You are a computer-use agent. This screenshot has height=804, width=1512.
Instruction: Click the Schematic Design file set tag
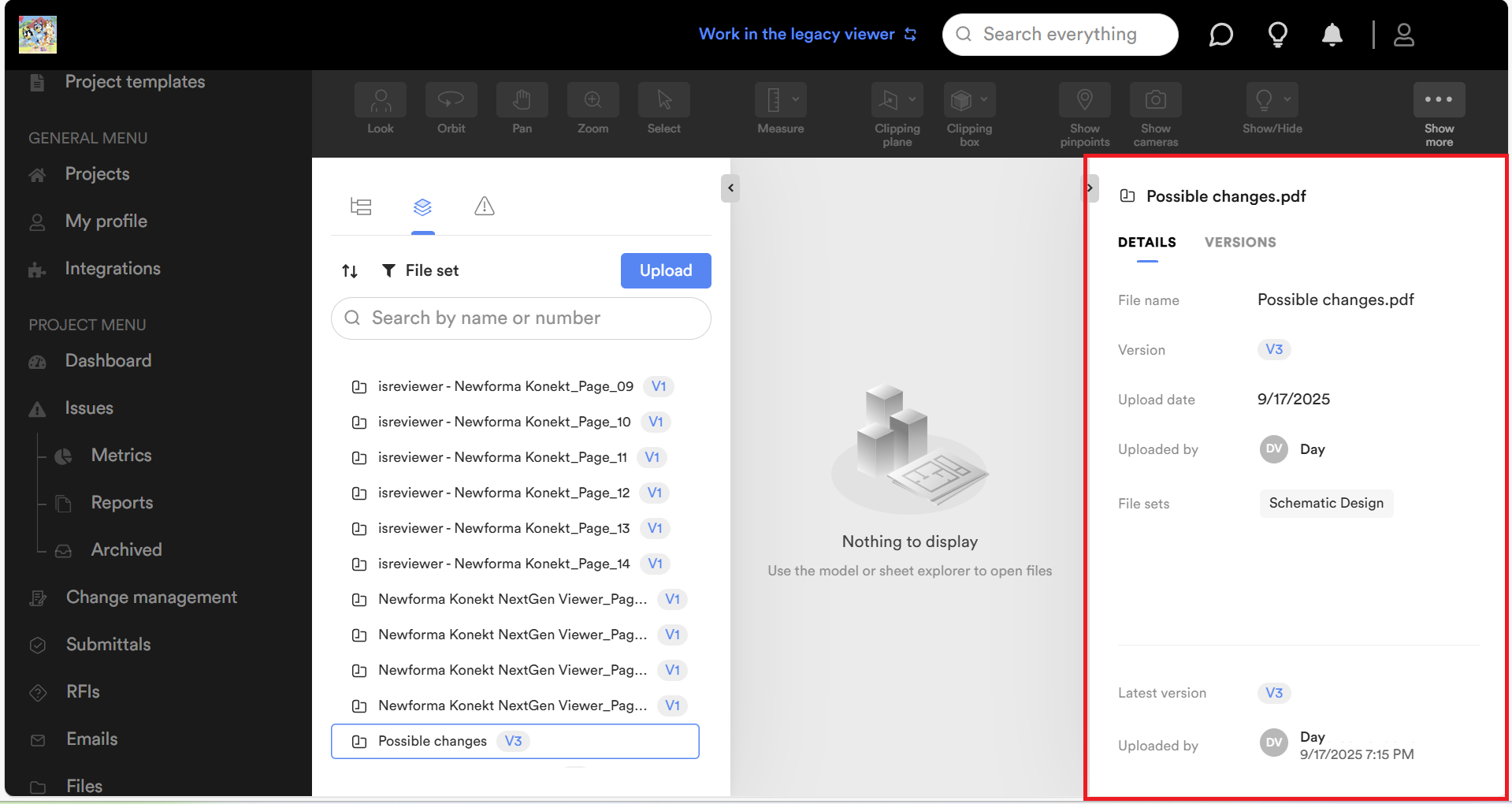pos(1326,503)
